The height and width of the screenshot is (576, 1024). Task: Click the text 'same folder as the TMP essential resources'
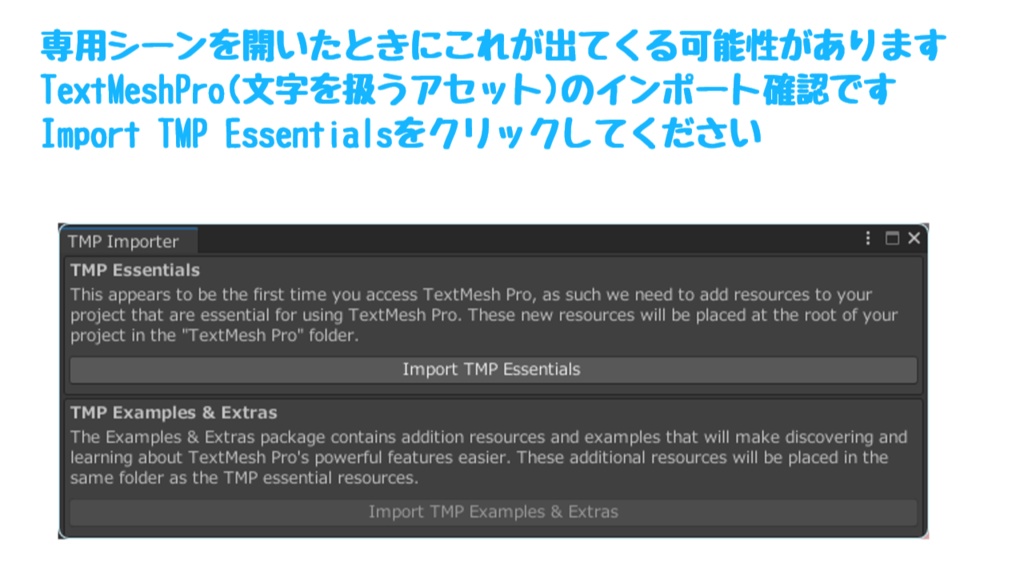242,478
